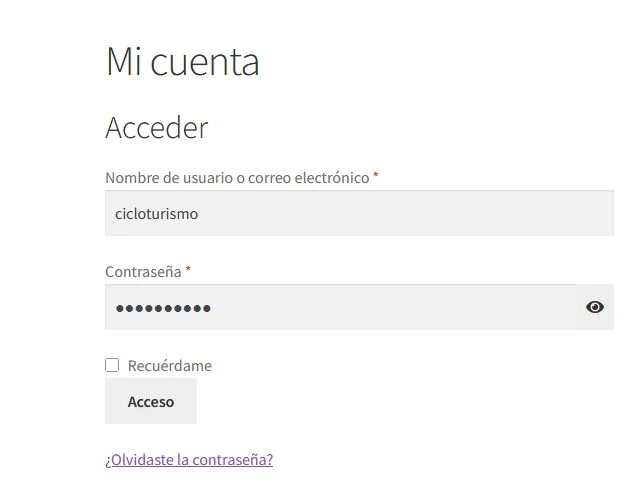This screenshot has height=485, width=640.
Task: Follow the forgotten password recovery link
Action: [x=189, y=460]
